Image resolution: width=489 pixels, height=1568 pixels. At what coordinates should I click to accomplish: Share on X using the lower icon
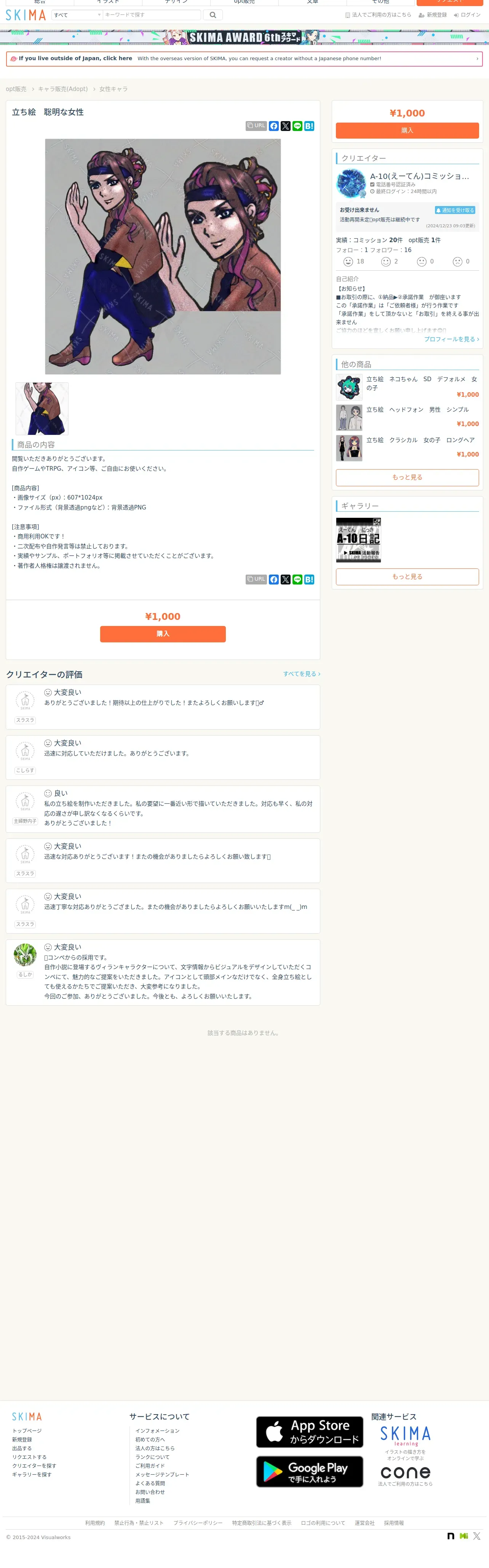(x=286, y=580)
